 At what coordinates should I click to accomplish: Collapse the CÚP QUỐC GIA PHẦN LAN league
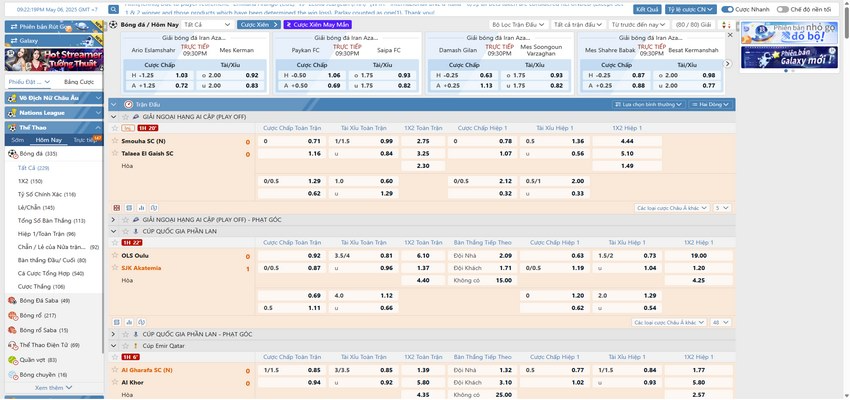[x=113, y=231]
